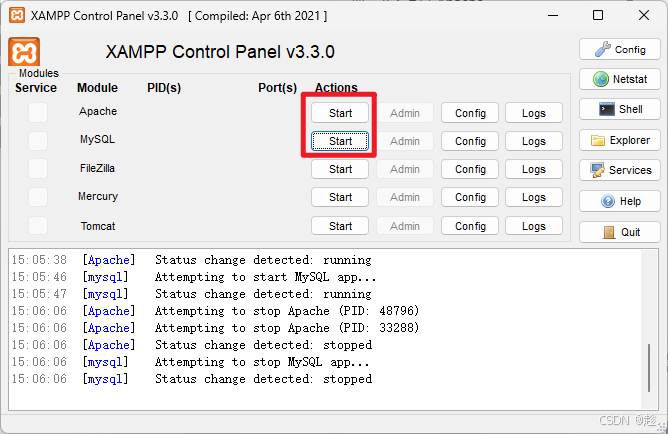Screen dimensions: 668x434
Task: Select log line with PID 48796
Action: pos(215,311)
